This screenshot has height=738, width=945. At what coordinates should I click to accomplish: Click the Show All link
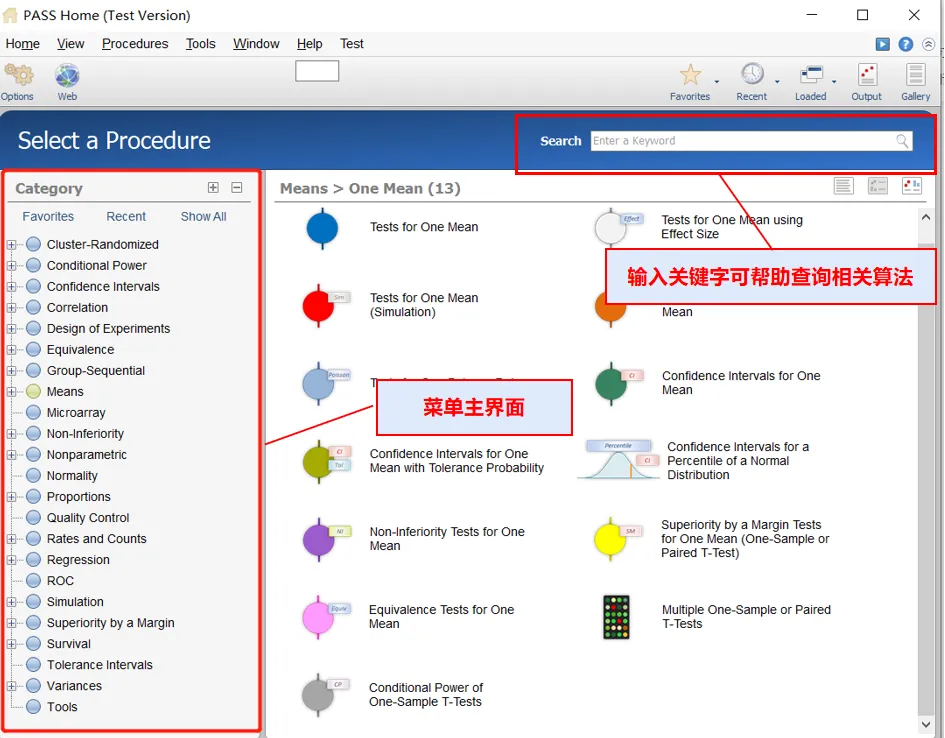tap(204, 216)
